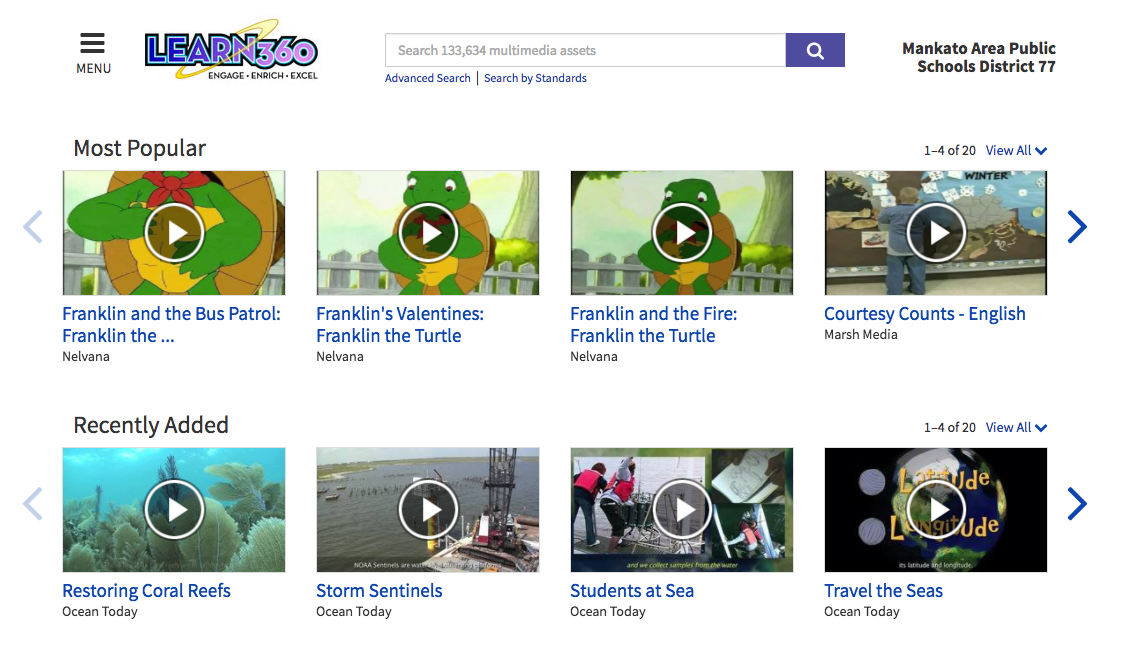Click Ocean Today under Students at Sea

coord(607,611)
